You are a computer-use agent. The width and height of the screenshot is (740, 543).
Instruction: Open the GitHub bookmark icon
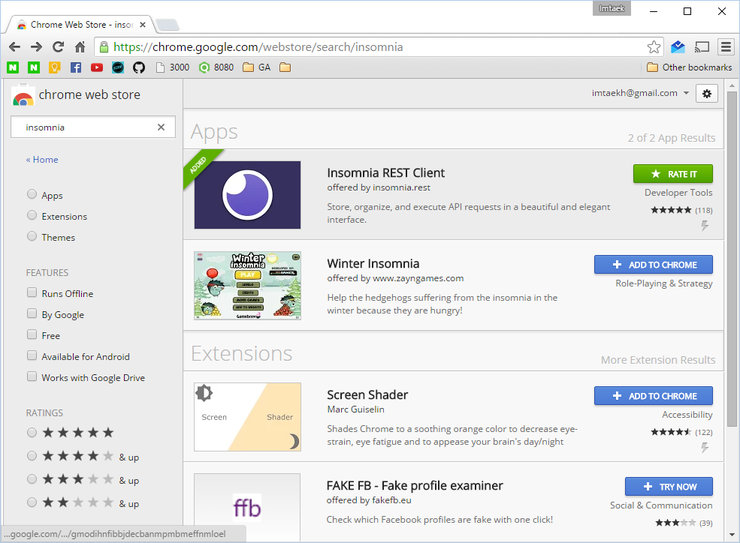point(139,67)
